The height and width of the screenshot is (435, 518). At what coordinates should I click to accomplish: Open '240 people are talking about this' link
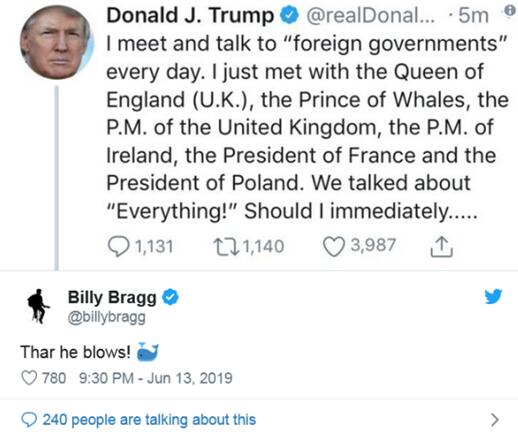click(149, 420)
